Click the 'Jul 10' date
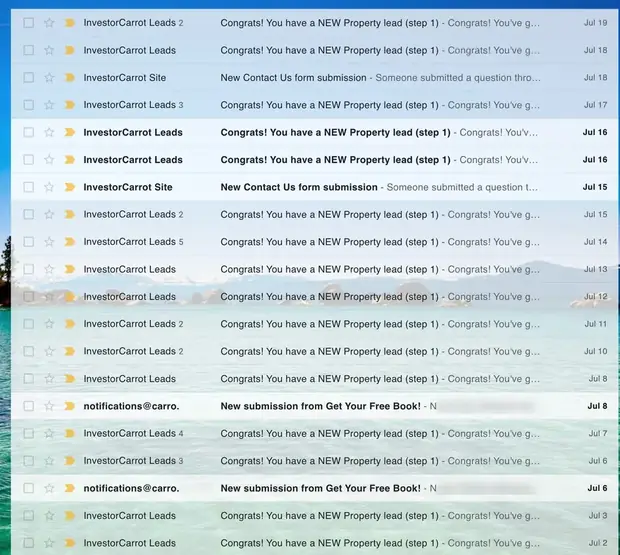The width and height of the screenshot is (620, 555). point(595,351)
